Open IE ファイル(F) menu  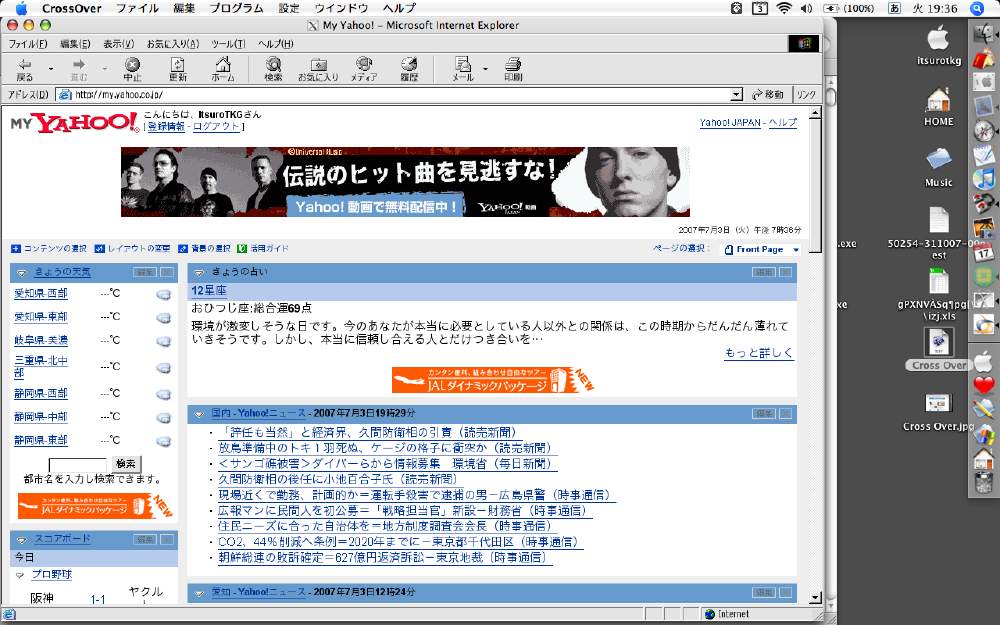pos(27,44)
